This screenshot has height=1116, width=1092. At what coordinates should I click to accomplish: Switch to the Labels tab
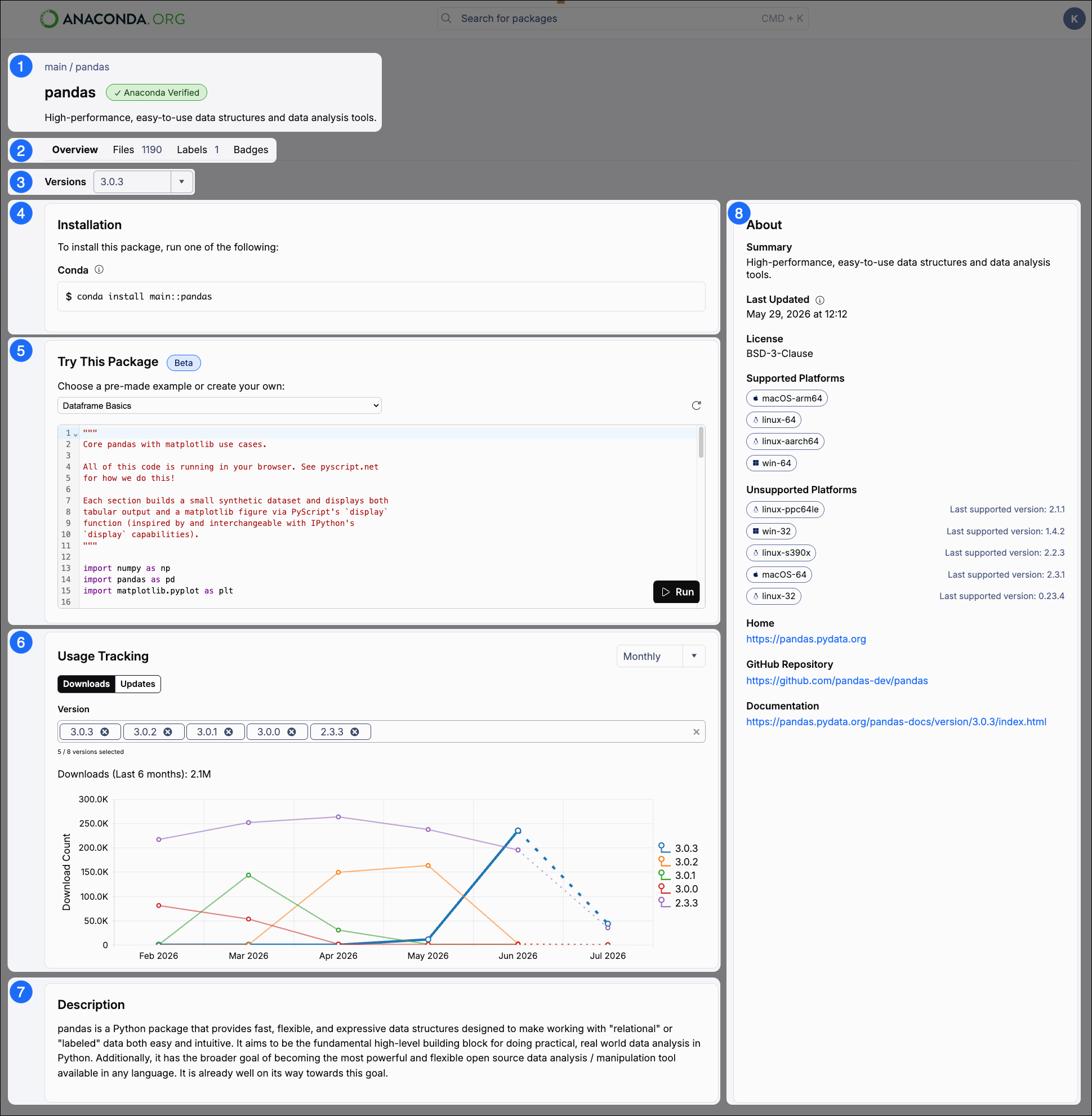point(198,150)
